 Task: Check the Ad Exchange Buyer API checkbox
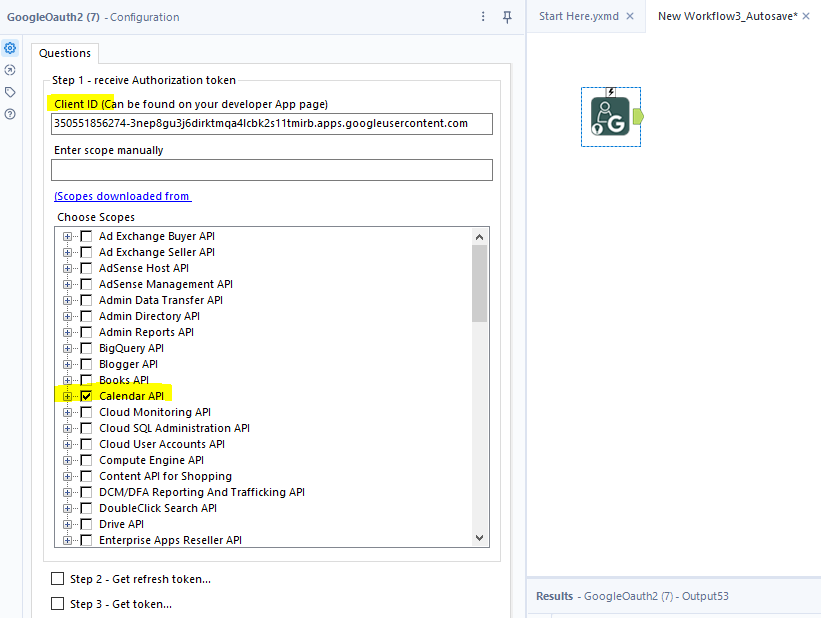[x=86, y=236]
